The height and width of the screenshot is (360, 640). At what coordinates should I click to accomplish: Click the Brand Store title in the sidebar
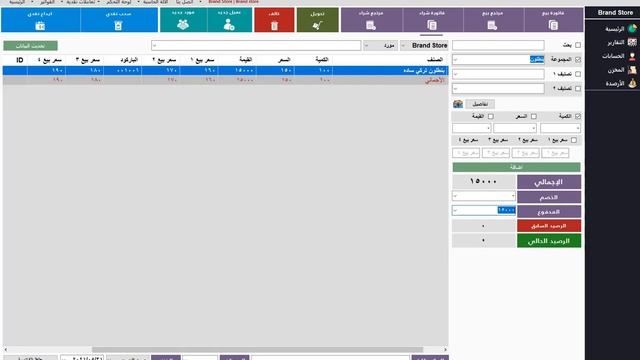615,13
